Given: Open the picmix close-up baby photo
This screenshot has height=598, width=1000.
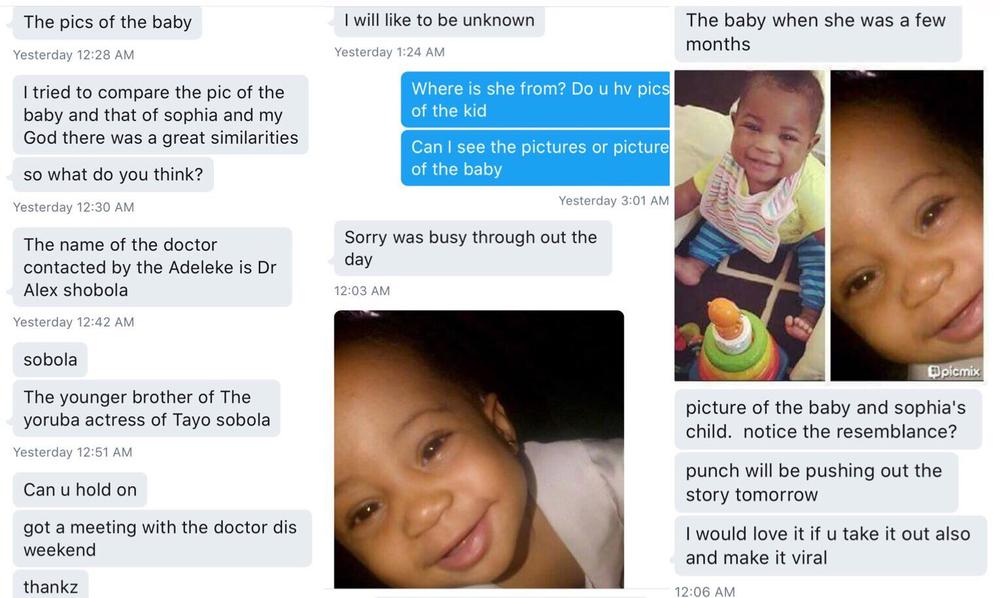Looking at the screenshot, I should click(906, 225).
